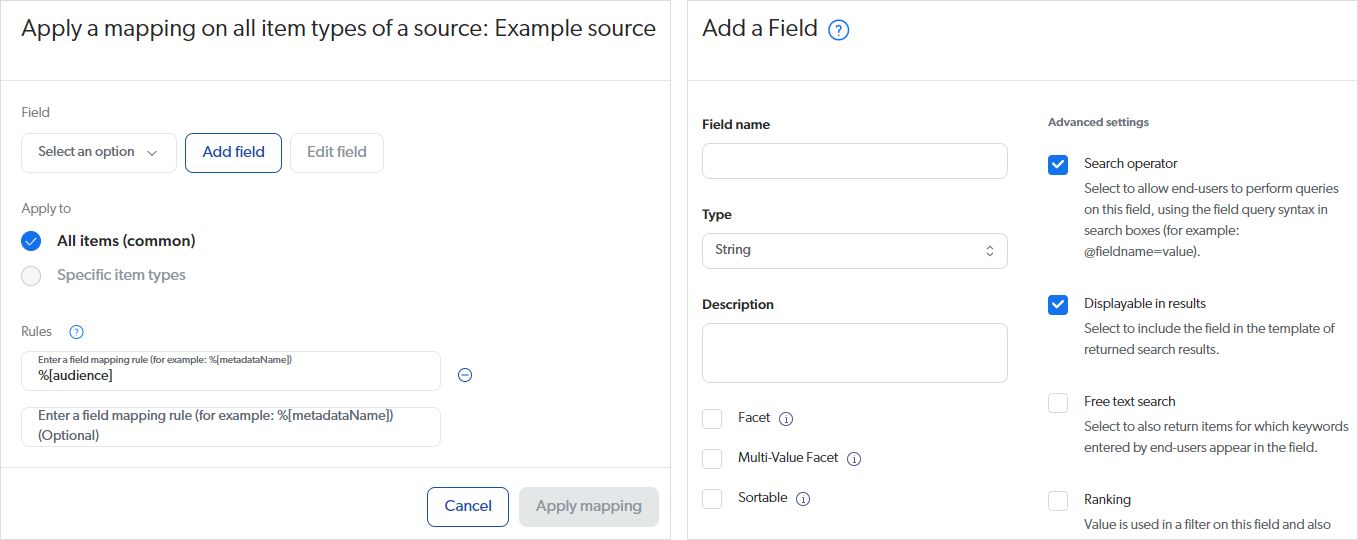The width and height of the screenshot is (1358, 540).
Task: Enable the Free text search checkbox
Action: pyautogui.click(x=1058, y=403)
